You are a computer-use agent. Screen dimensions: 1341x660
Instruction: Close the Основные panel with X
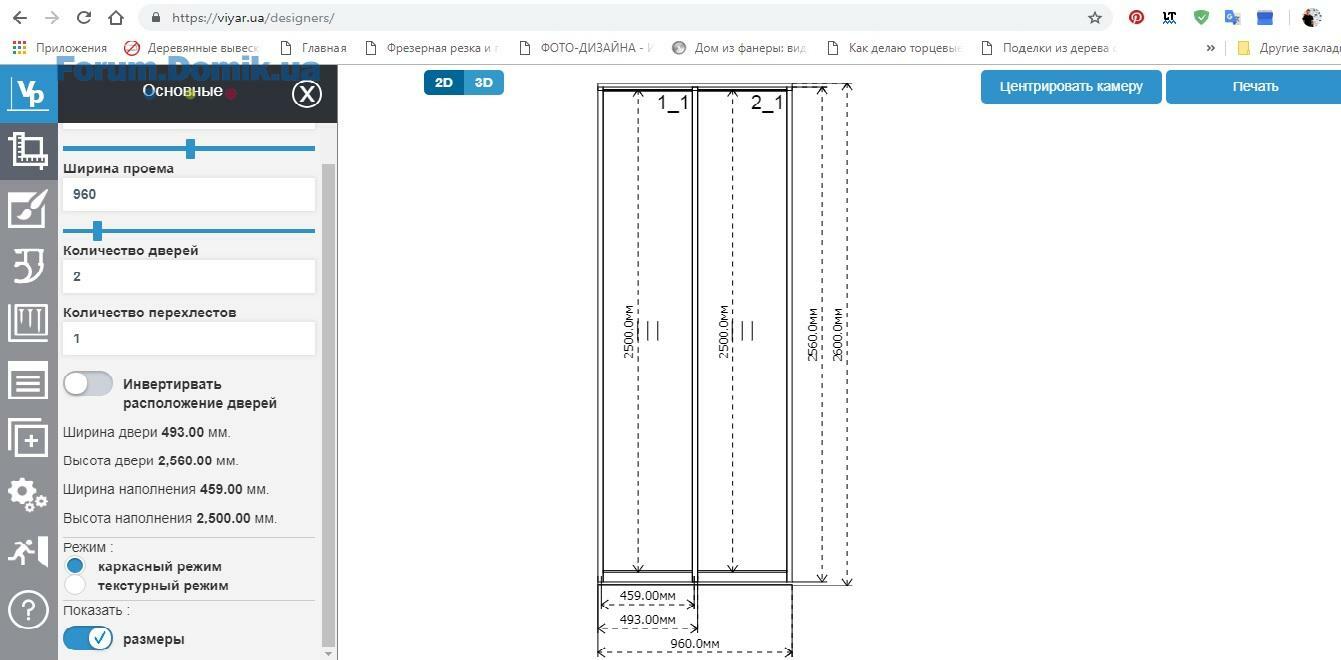point(306,94)
